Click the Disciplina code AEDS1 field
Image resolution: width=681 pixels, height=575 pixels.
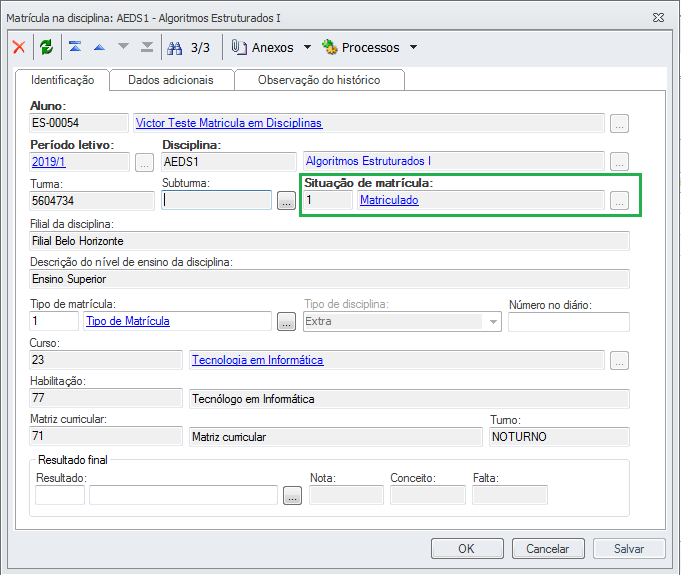[229, 162]
